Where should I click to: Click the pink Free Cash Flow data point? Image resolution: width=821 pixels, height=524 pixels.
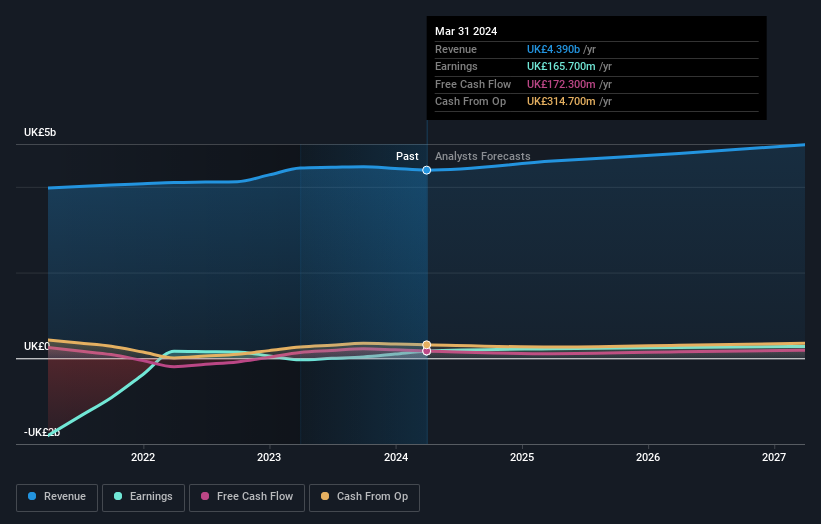pyautogui.click(x=427, y=351)
